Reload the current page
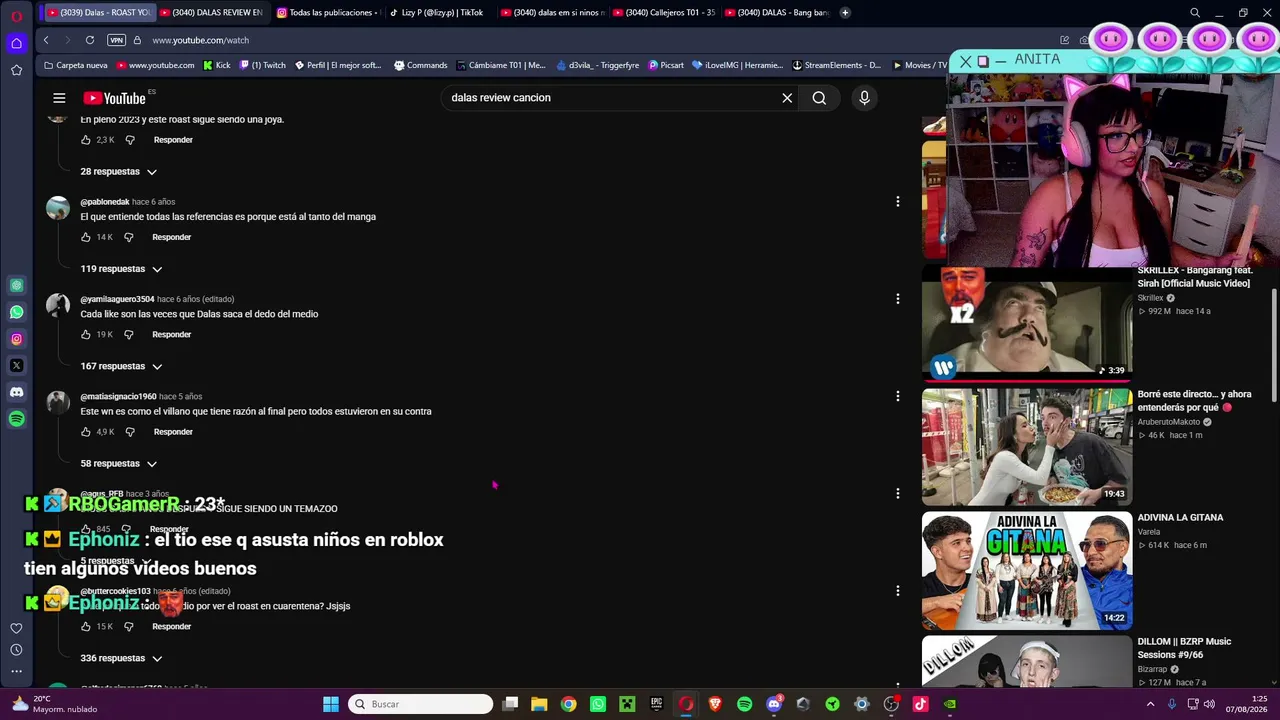Screen dimensions: 1280x720 pyautogui.click(x=90, y=40)
